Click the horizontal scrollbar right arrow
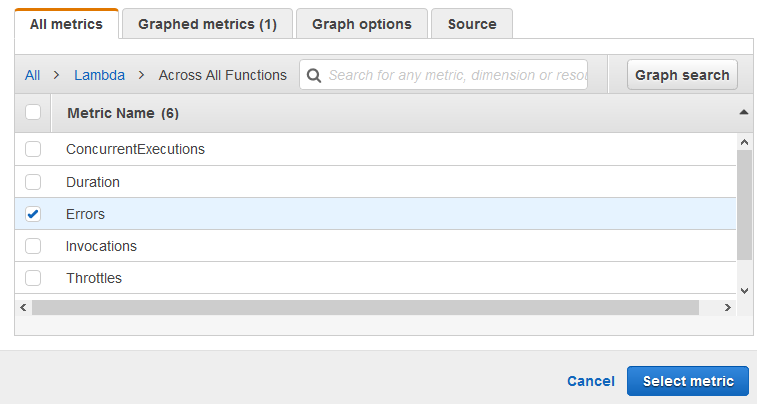 coord(729,307)
